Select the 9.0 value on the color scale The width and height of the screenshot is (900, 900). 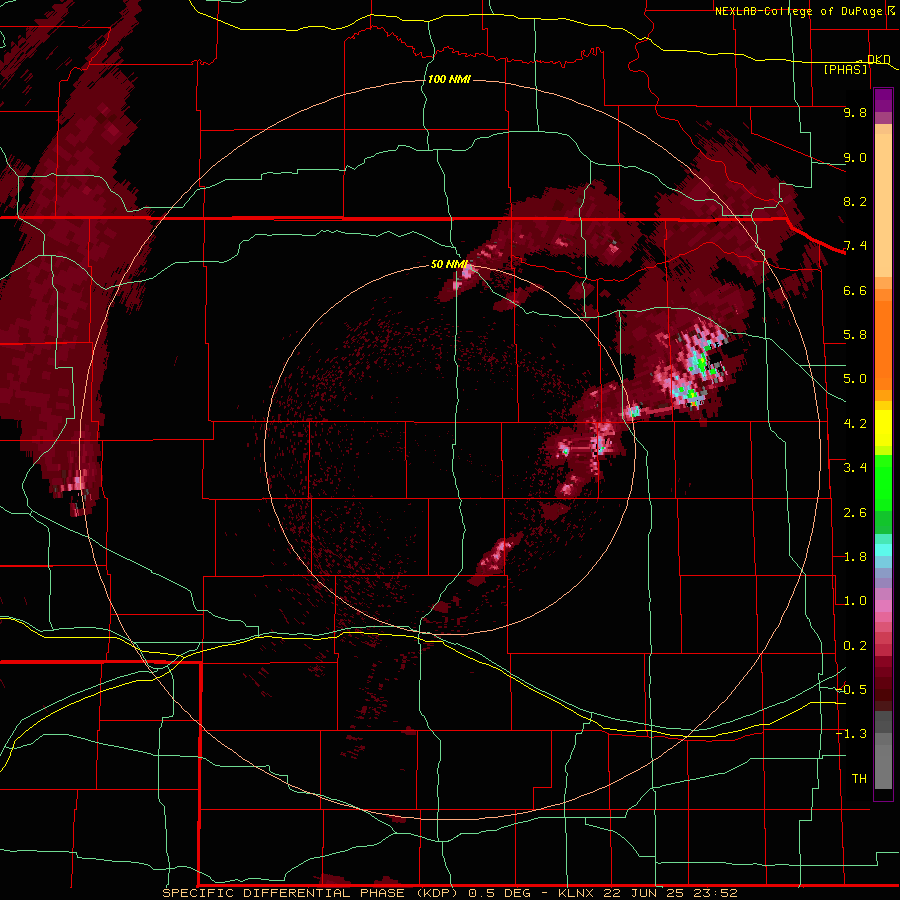coord(855,157)
